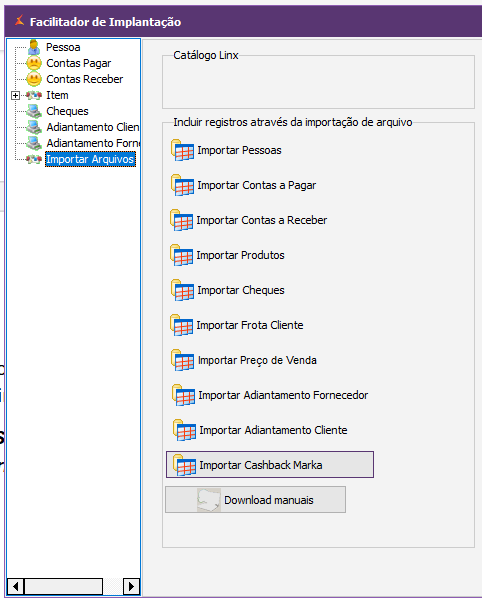Click the Contas Pagar sad face icon
The image size is (482, 602).
coord(34,63)
